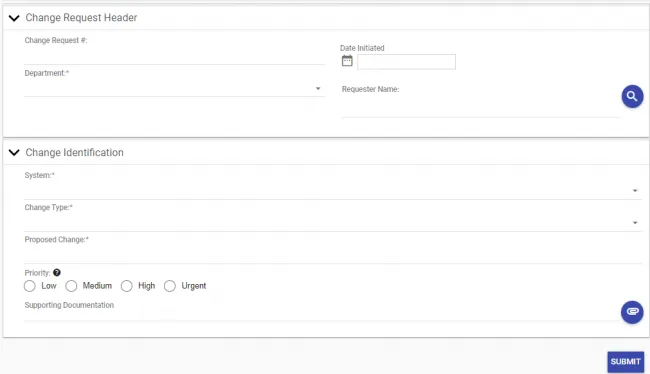Viewport: 650px width, 374px height.
Task: Click the Supporting Documentation attachment paperclip icon
Action: [x=632, y=312]
